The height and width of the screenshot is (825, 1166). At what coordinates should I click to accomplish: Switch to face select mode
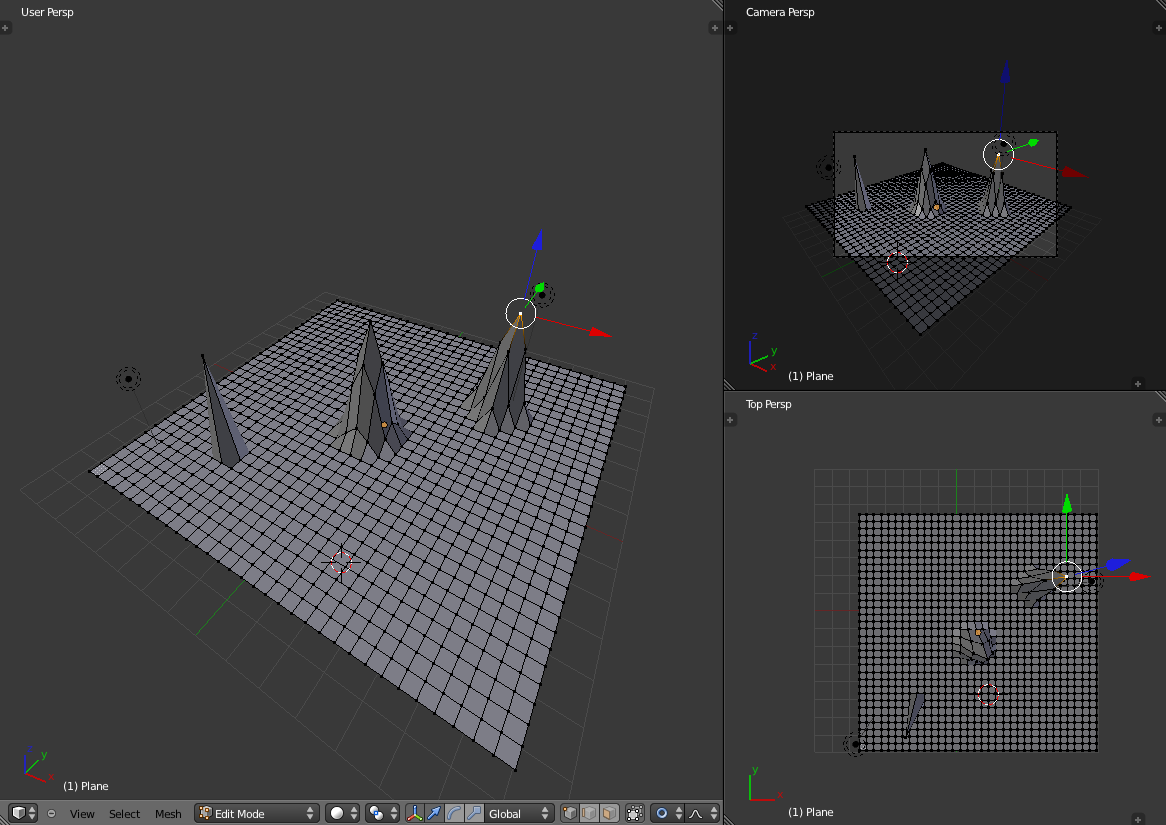(x=608, y=813)
